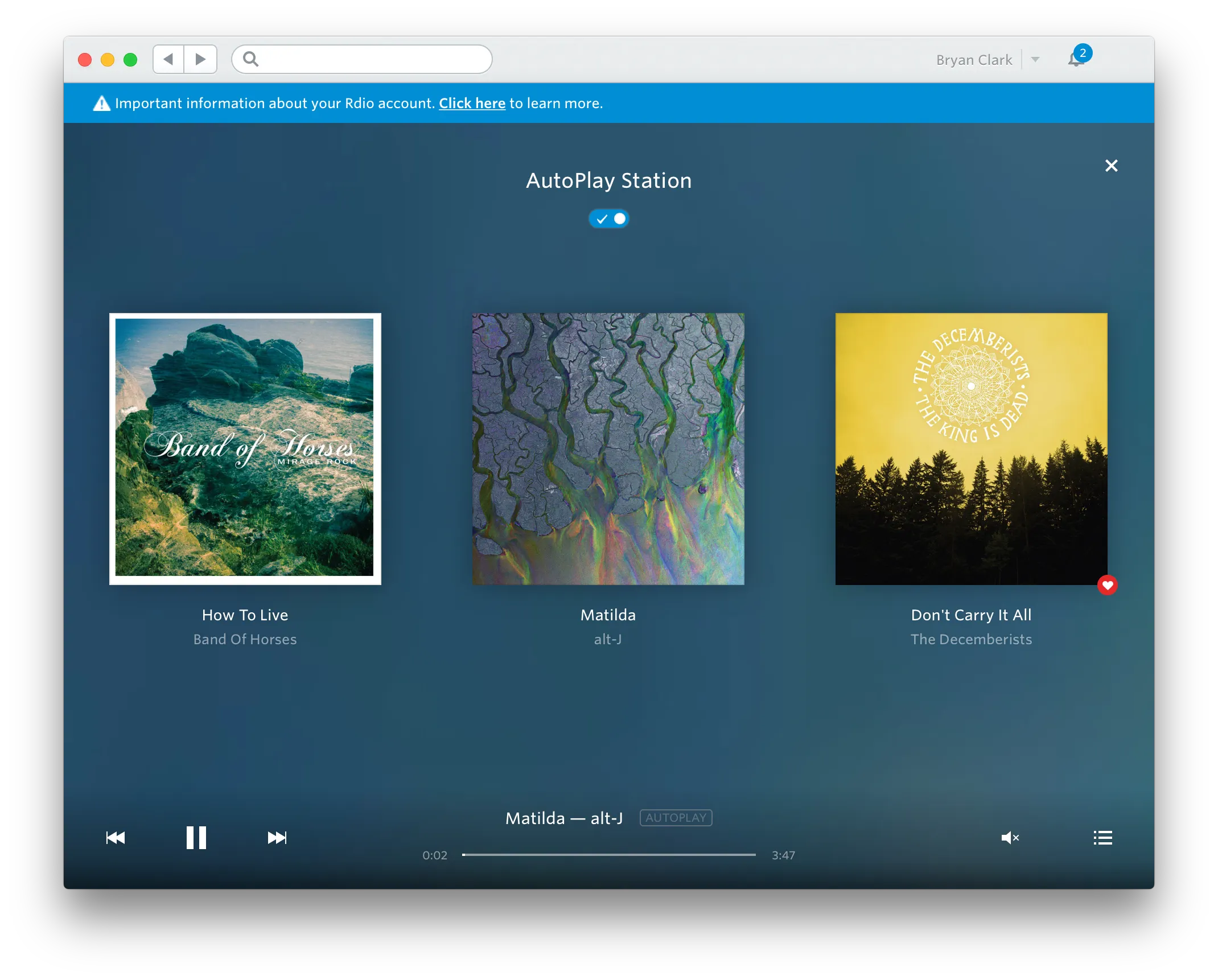Open the 'Don't Carry It All' title
1218x980 pixels.
click(971, 615)
